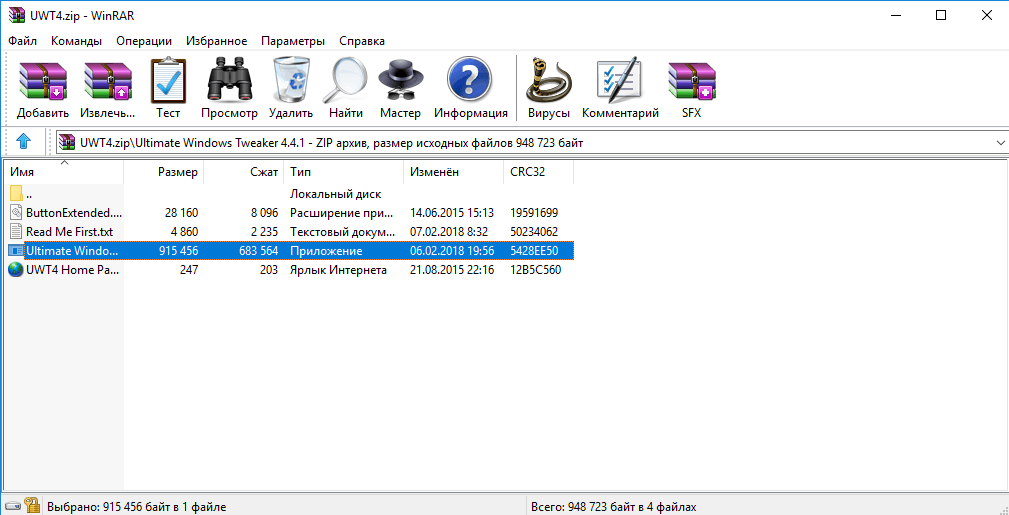Click the Ultimate Windows application icon

(x=16, y=250)
